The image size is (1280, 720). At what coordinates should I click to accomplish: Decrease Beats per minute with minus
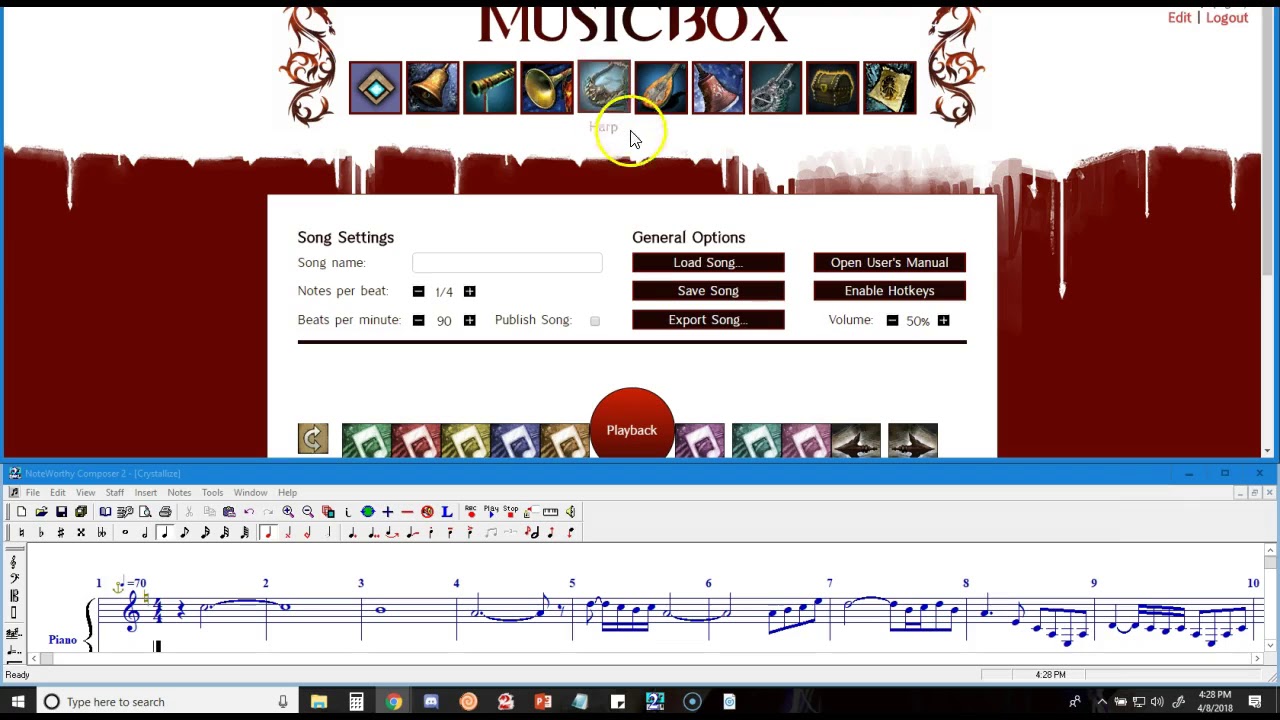[x=418, y=320]
